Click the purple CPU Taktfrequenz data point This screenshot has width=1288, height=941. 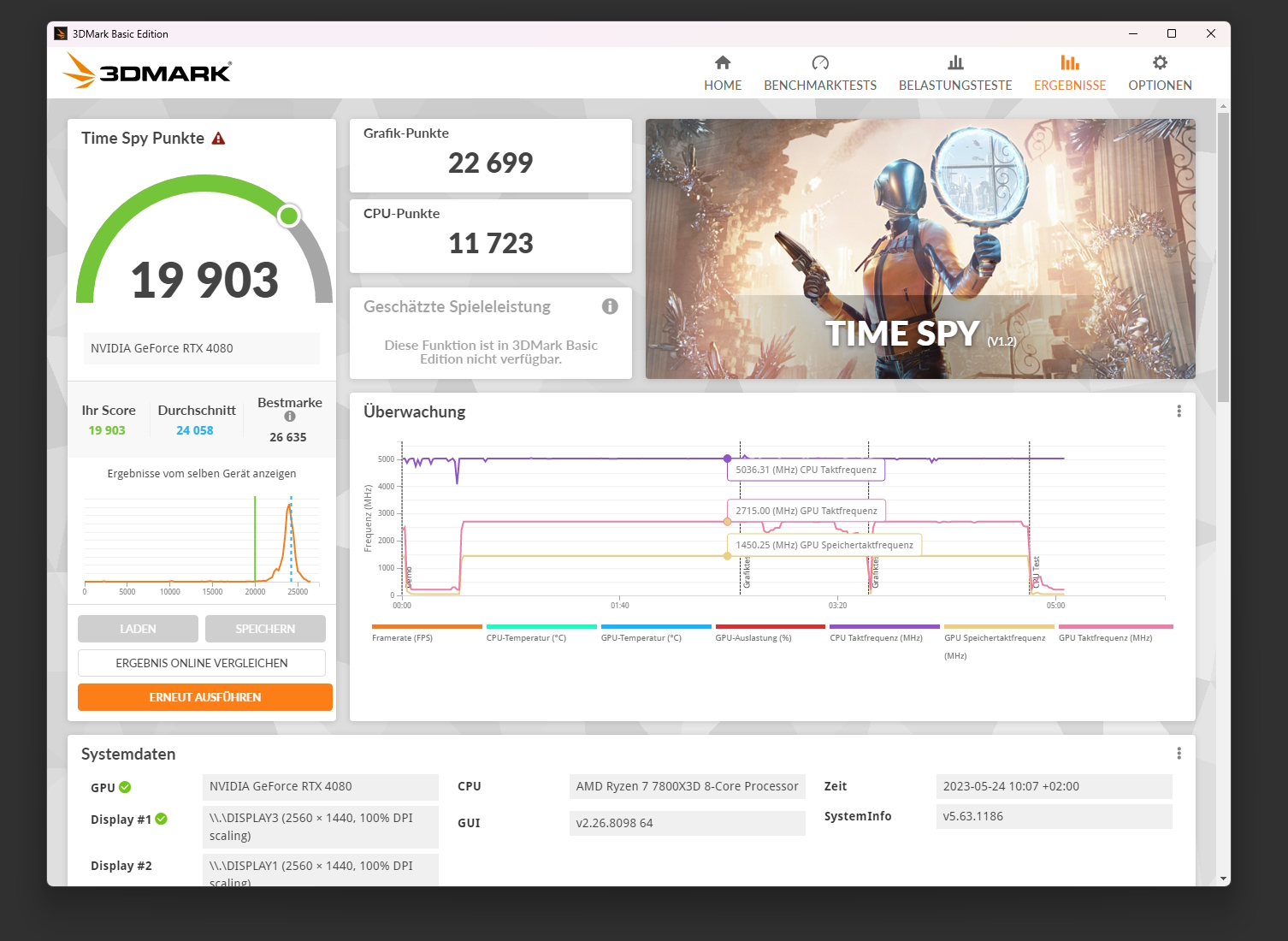(x=728, y=459)
